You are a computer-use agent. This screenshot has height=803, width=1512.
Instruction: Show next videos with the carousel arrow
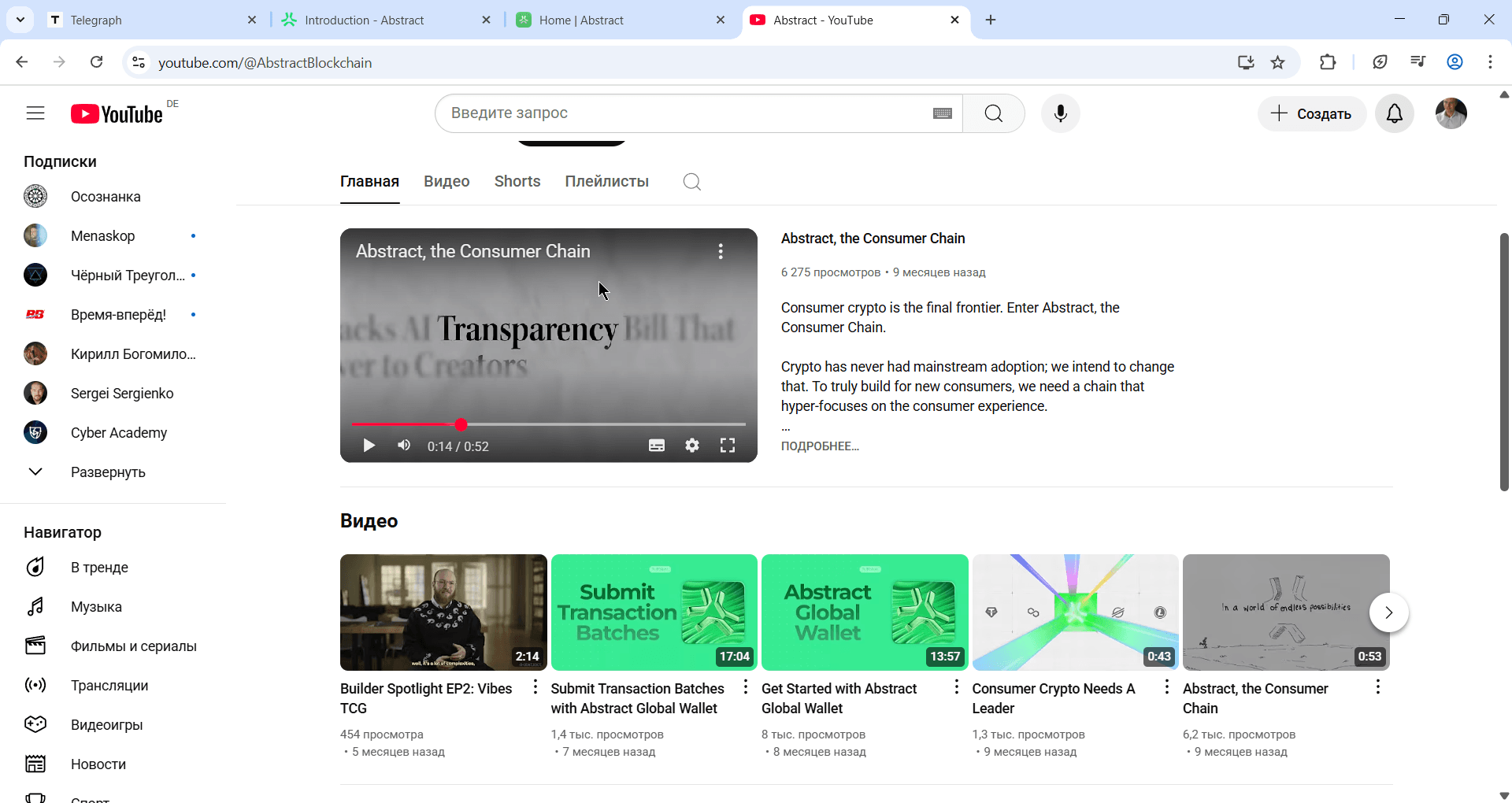coord(1388,612)
